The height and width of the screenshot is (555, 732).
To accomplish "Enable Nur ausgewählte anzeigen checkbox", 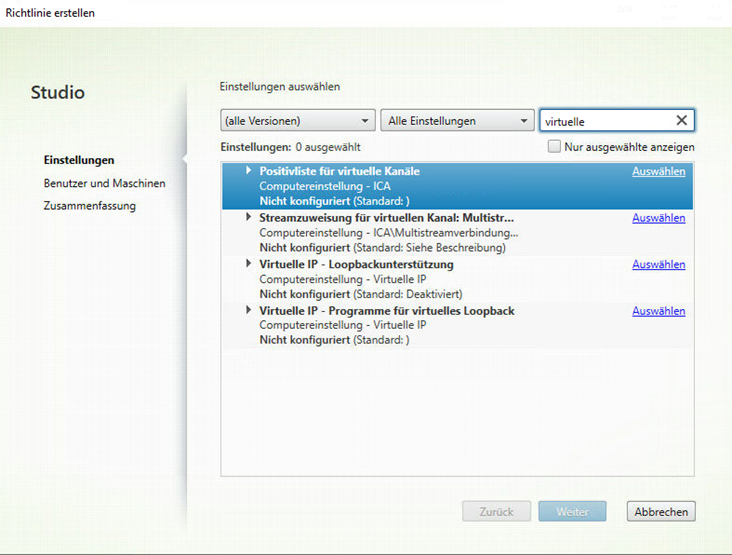I will click(x=554, y=147).
